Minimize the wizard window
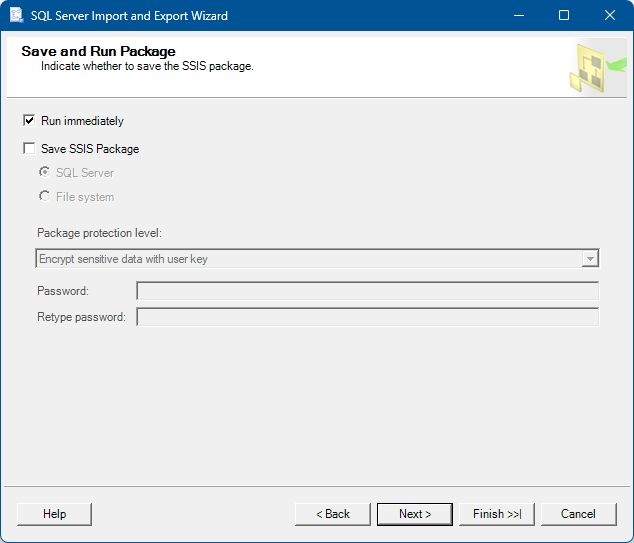This screenshot has width=634, height=543. pyautogui.click(x=519, y=15)
